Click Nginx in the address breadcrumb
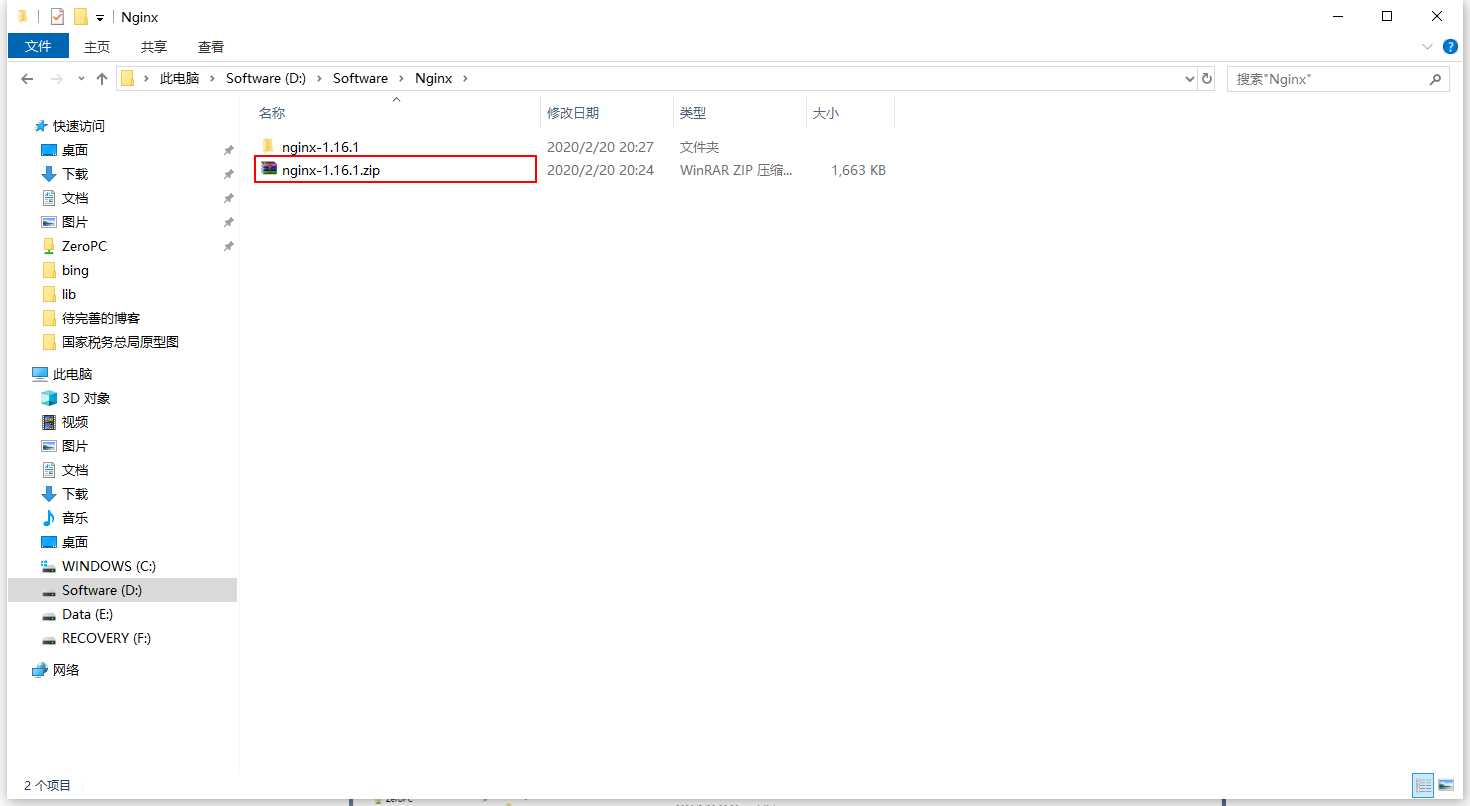 coord(433,78)
